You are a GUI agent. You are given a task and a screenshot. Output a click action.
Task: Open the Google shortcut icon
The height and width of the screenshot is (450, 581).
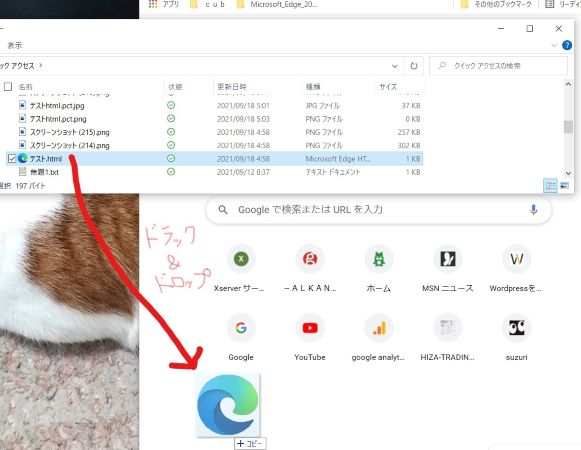[241, 328]
